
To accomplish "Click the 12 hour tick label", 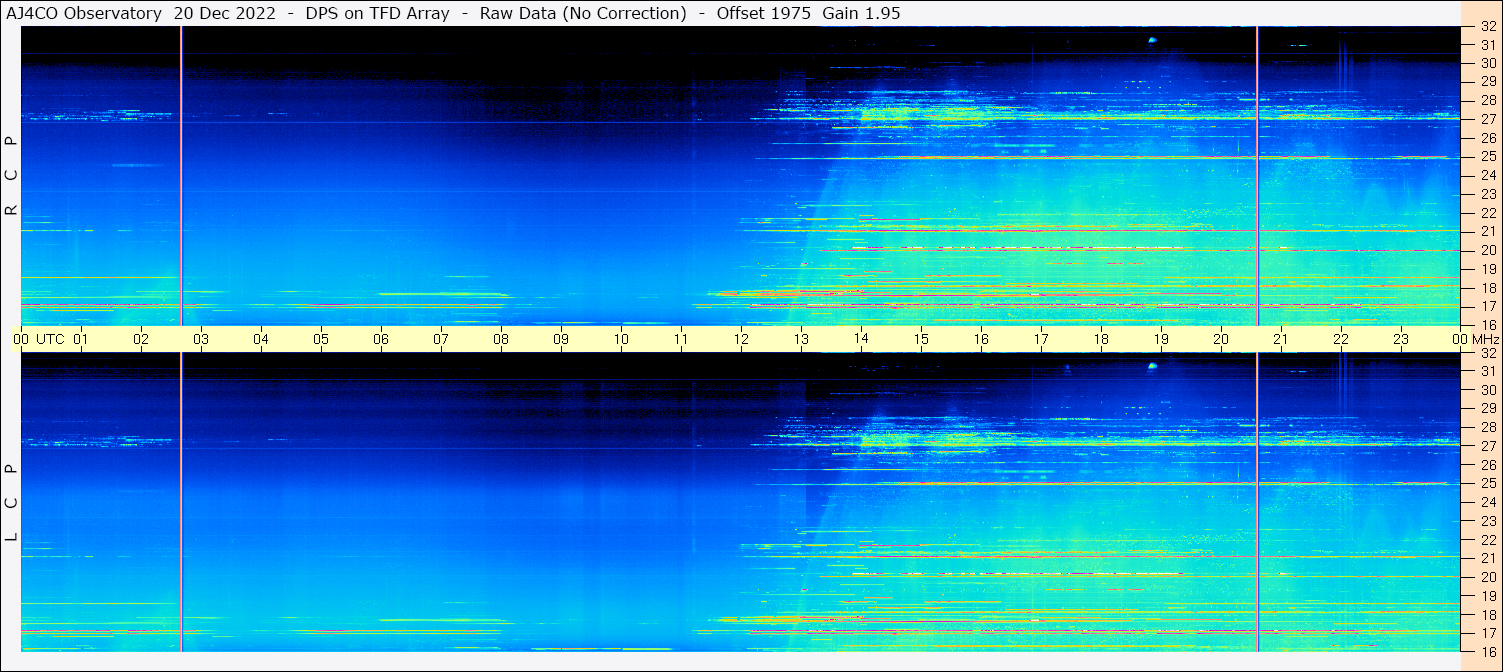I will (x=741, y=339).
